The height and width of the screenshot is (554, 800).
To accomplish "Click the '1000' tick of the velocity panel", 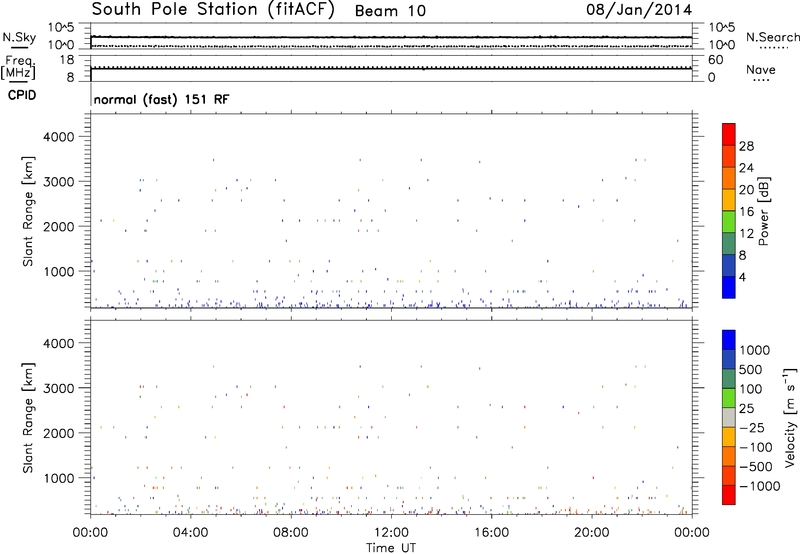I will click(x=59, y=478).
